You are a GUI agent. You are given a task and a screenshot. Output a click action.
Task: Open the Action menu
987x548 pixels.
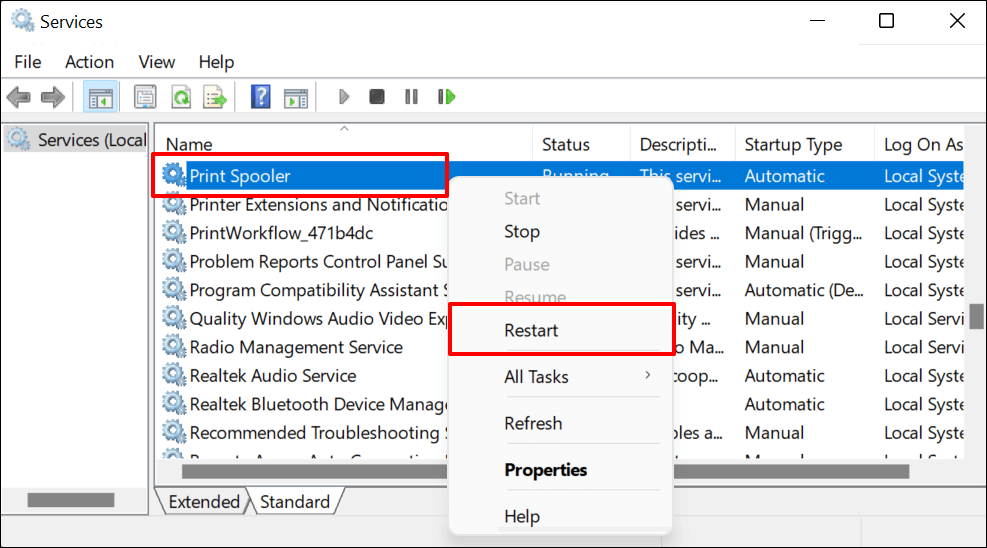click(x=89, y=62)
